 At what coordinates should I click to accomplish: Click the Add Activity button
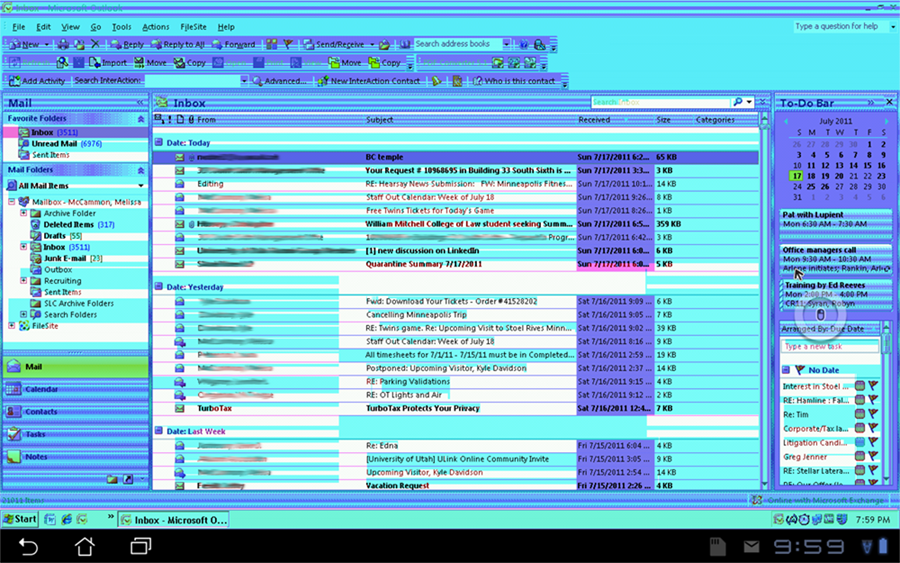click(37, 81)
